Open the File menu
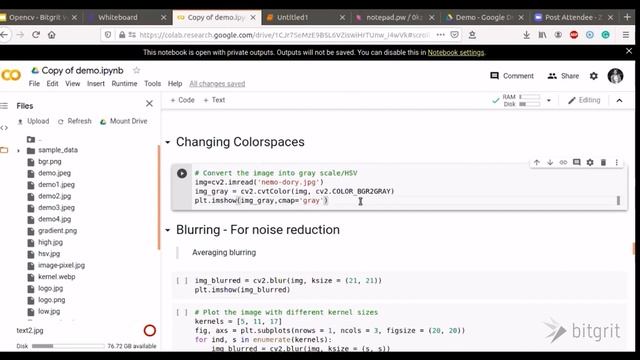Viewport: 640px width, 360px height. [34, 84]
